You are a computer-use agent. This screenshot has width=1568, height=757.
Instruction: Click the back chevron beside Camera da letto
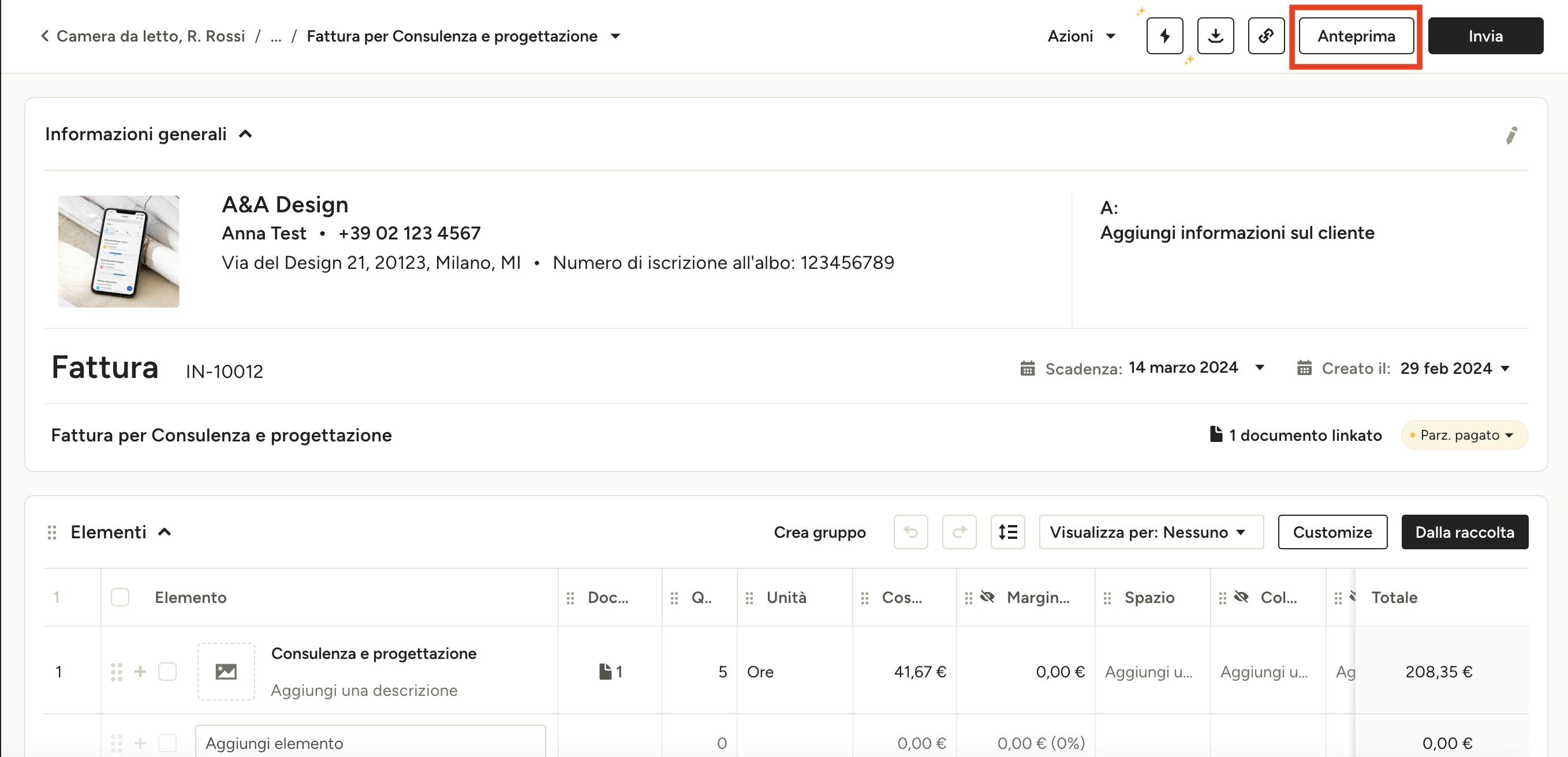(44, 36)
